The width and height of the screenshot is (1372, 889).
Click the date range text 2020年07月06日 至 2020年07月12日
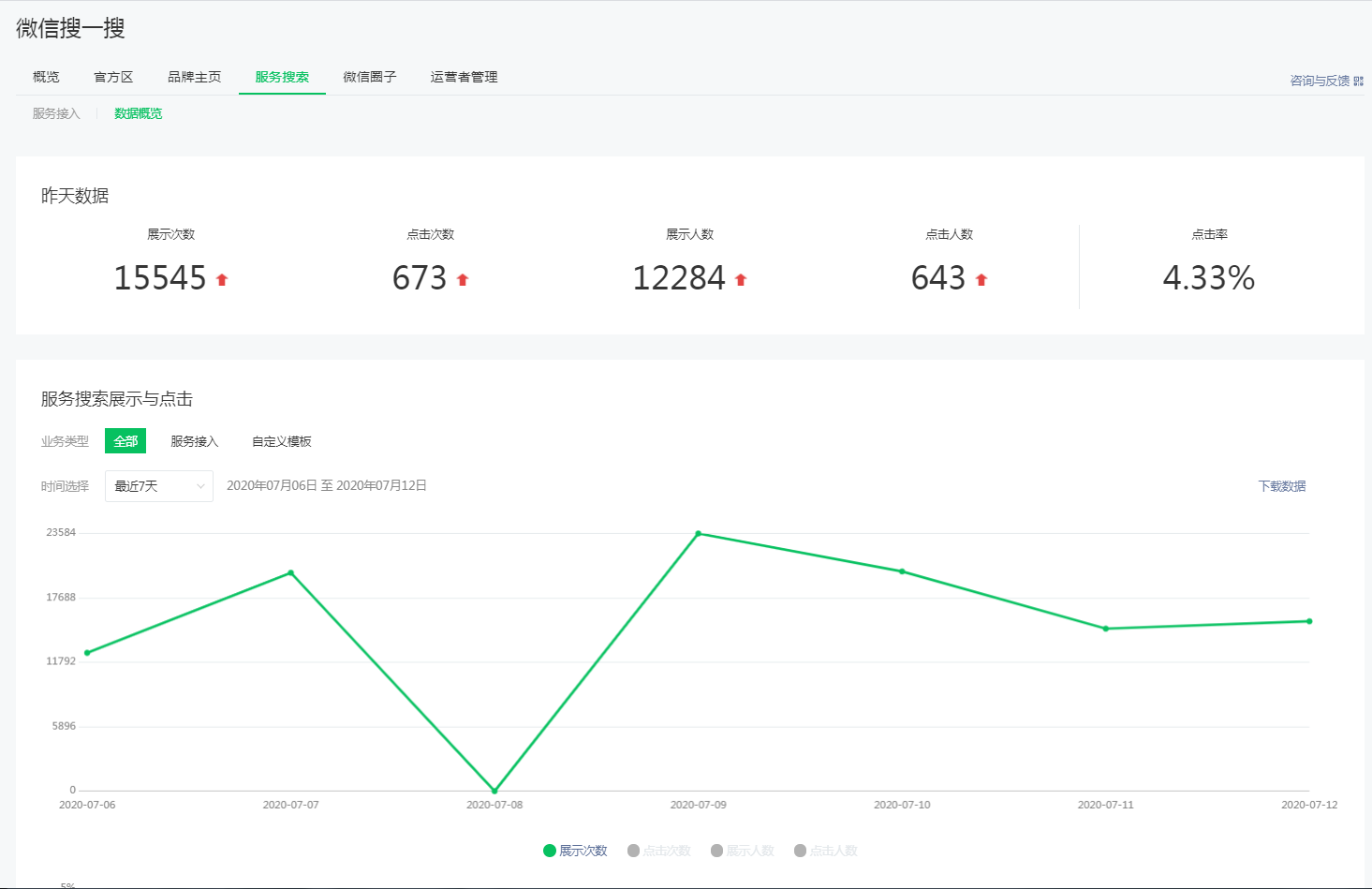[x=327, y=485]
